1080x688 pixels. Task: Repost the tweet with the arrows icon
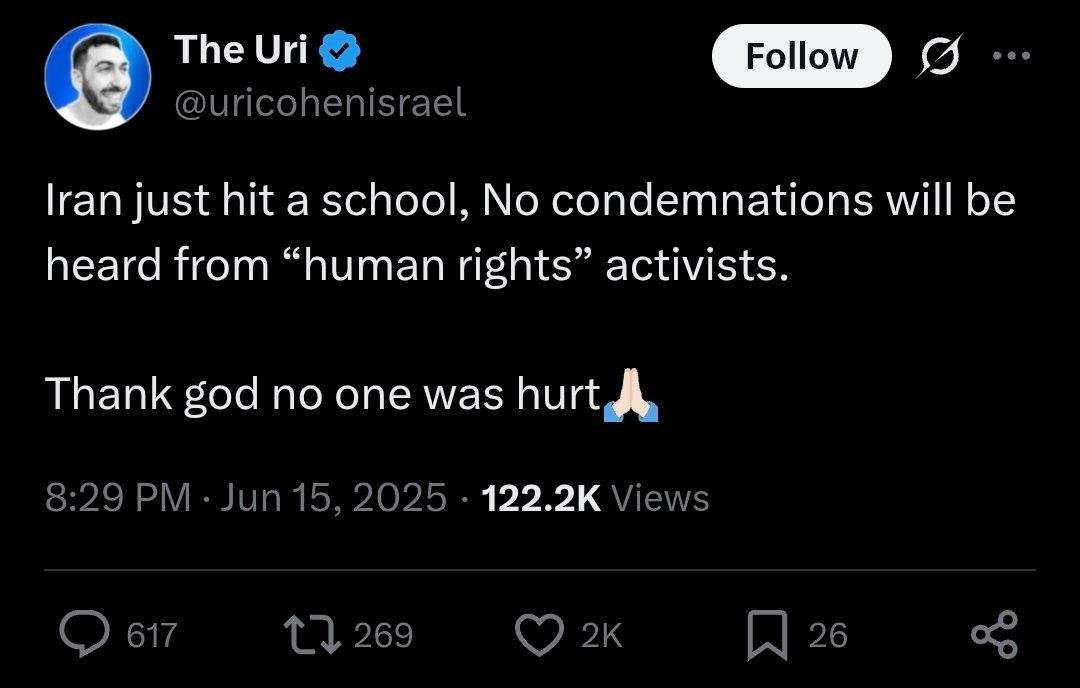point(307,634)
